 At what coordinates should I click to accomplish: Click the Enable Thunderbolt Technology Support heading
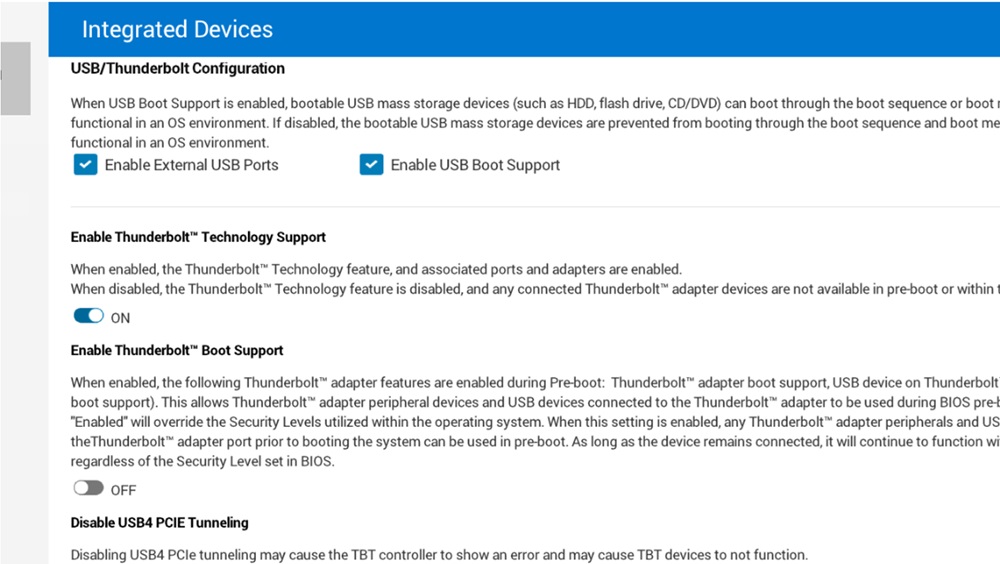pos(198,238)
